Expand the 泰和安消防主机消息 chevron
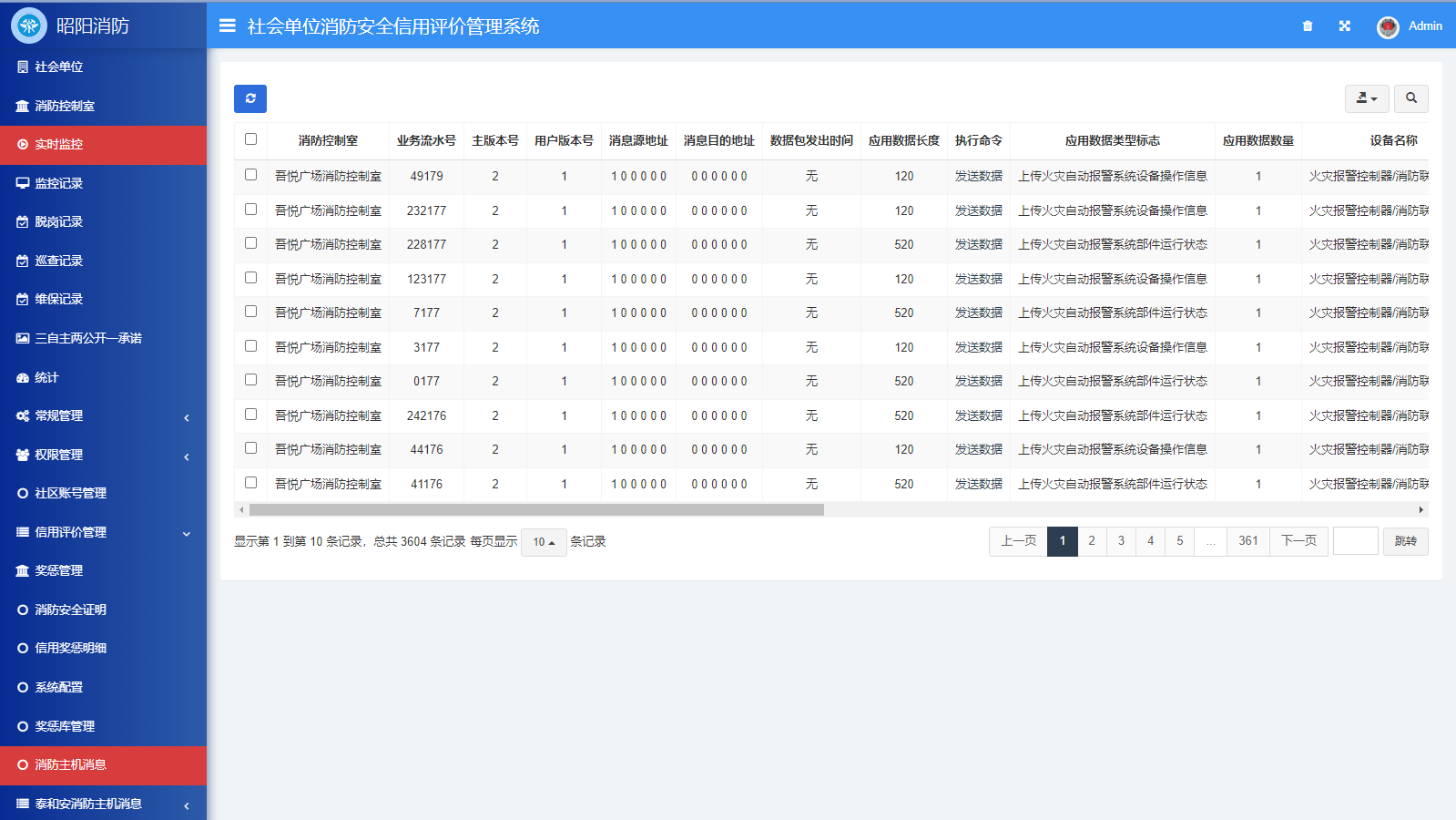Screen dimensions: 1456x820 pos(187,805)
